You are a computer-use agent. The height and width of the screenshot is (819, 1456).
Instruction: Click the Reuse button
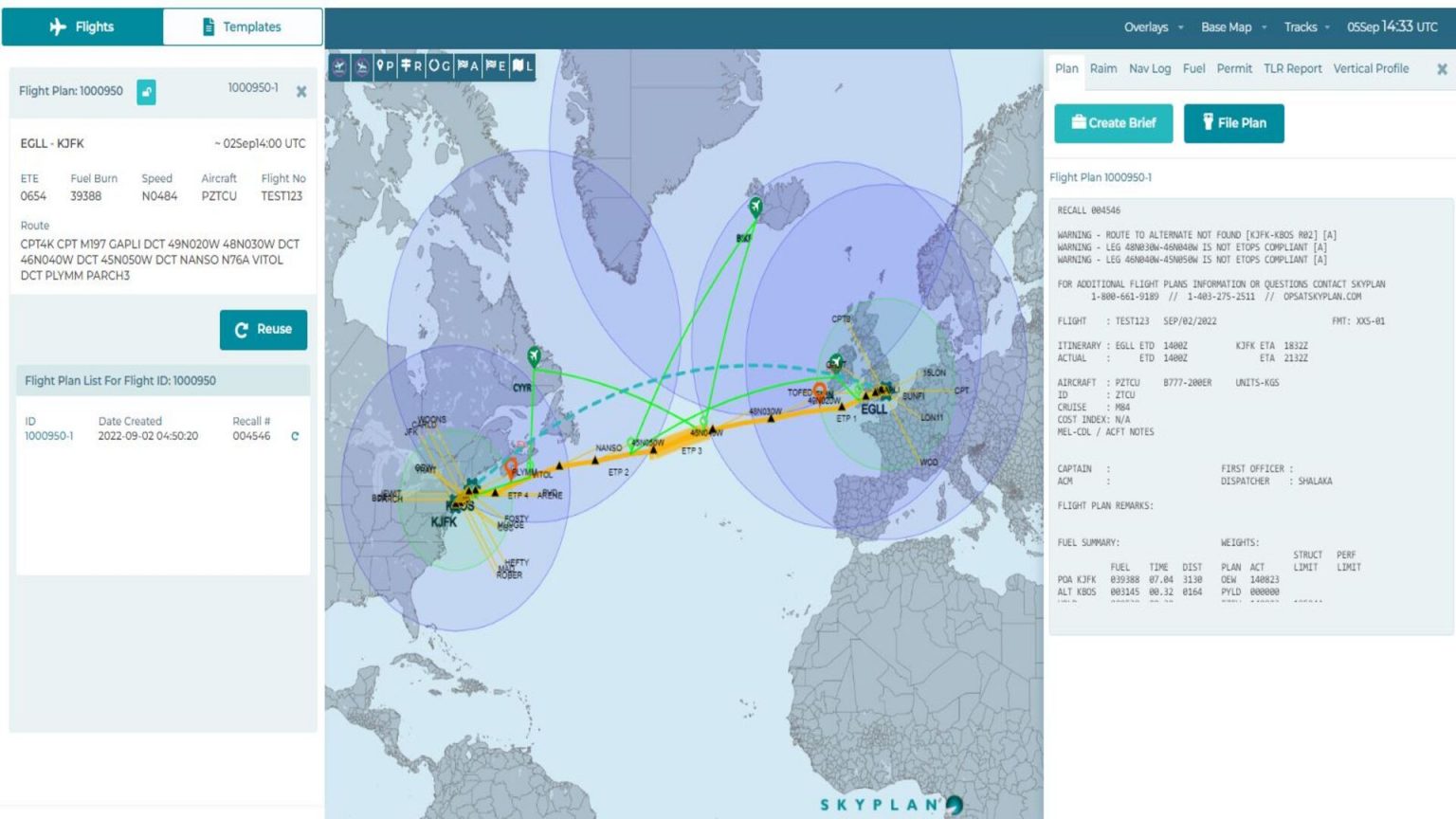(x=264, y=330)
